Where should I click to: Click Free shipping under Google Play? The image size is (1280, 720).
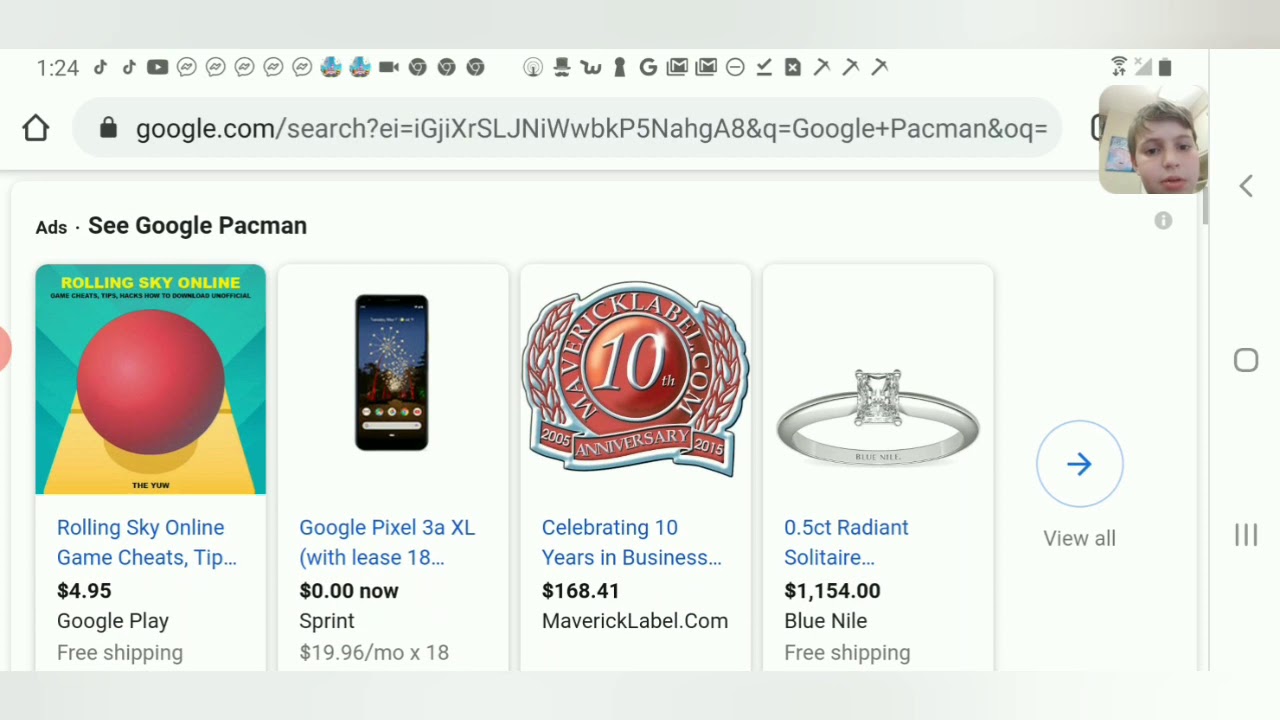(120, 653)
